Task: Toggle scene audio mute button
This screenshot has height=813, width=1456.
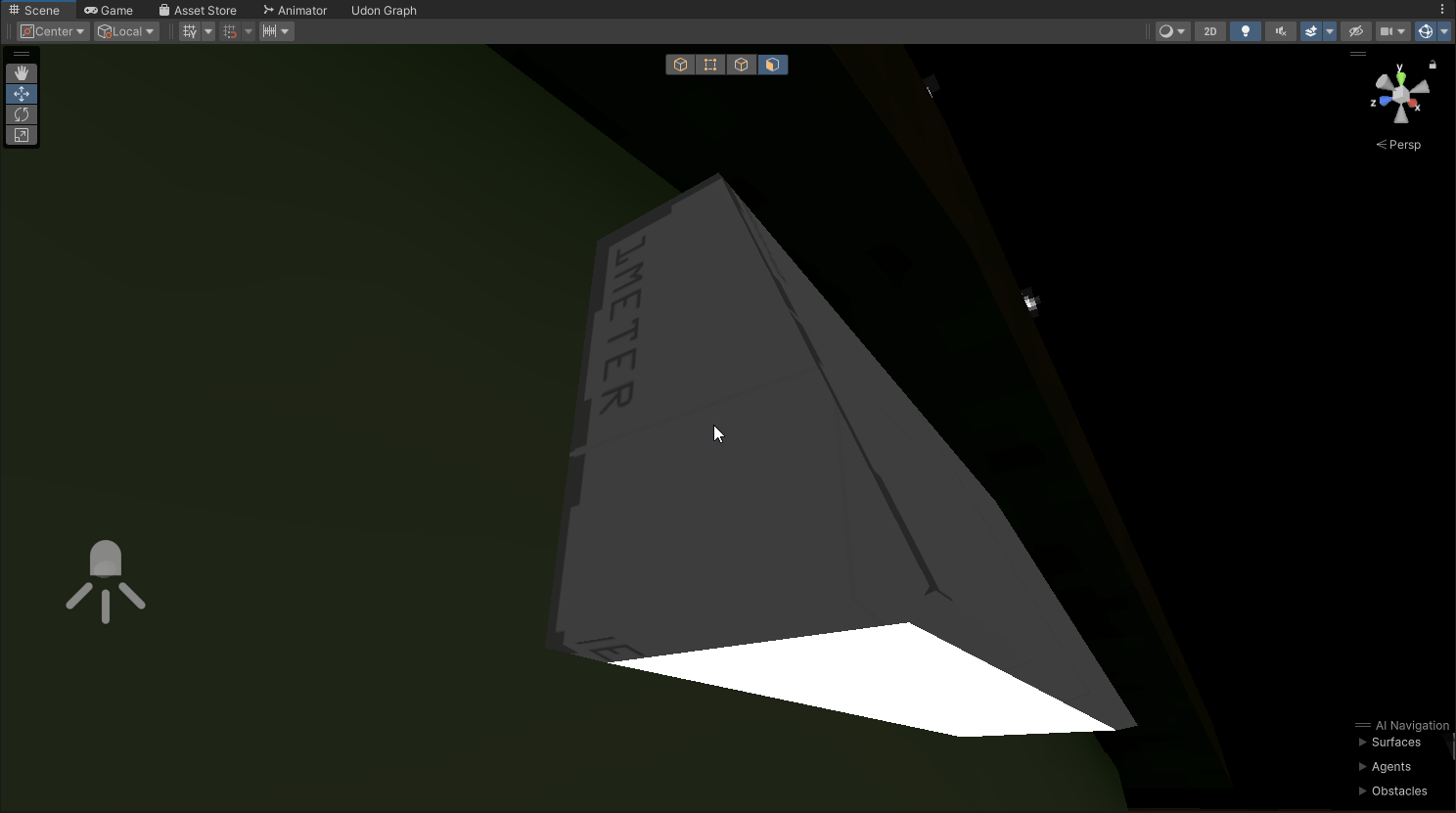Action: [x=1280, y=31]
